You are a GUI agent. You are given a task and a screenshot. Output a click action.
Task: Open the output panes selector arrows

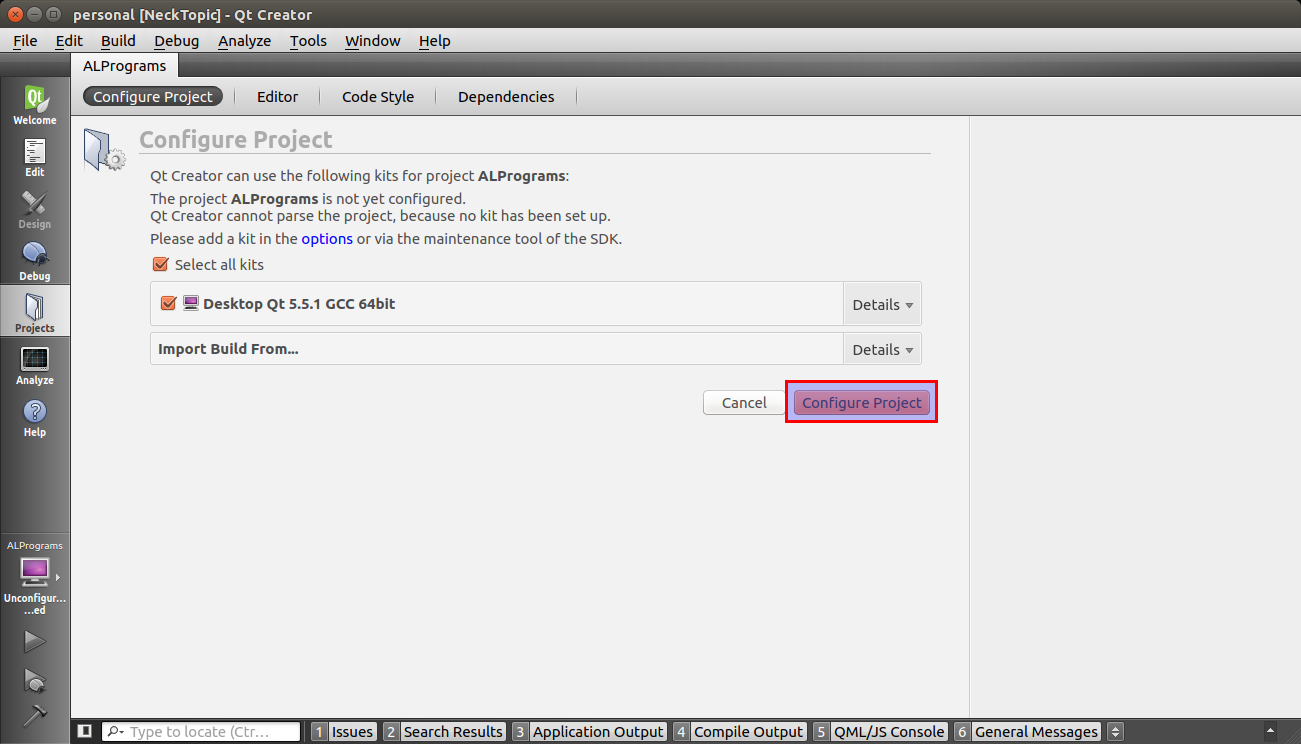1116,732
